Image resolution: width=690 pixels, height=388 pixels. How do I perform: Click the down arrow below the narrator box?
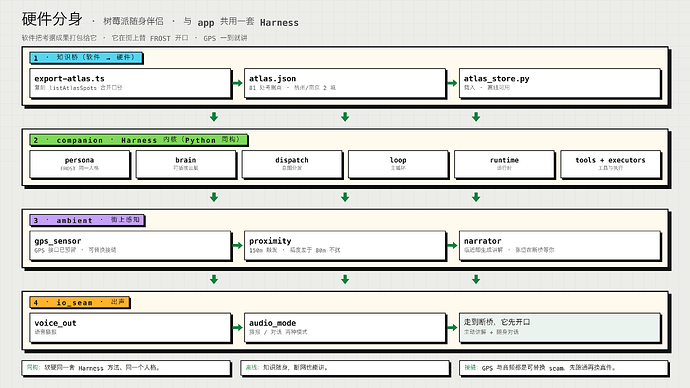coord(476,279)
